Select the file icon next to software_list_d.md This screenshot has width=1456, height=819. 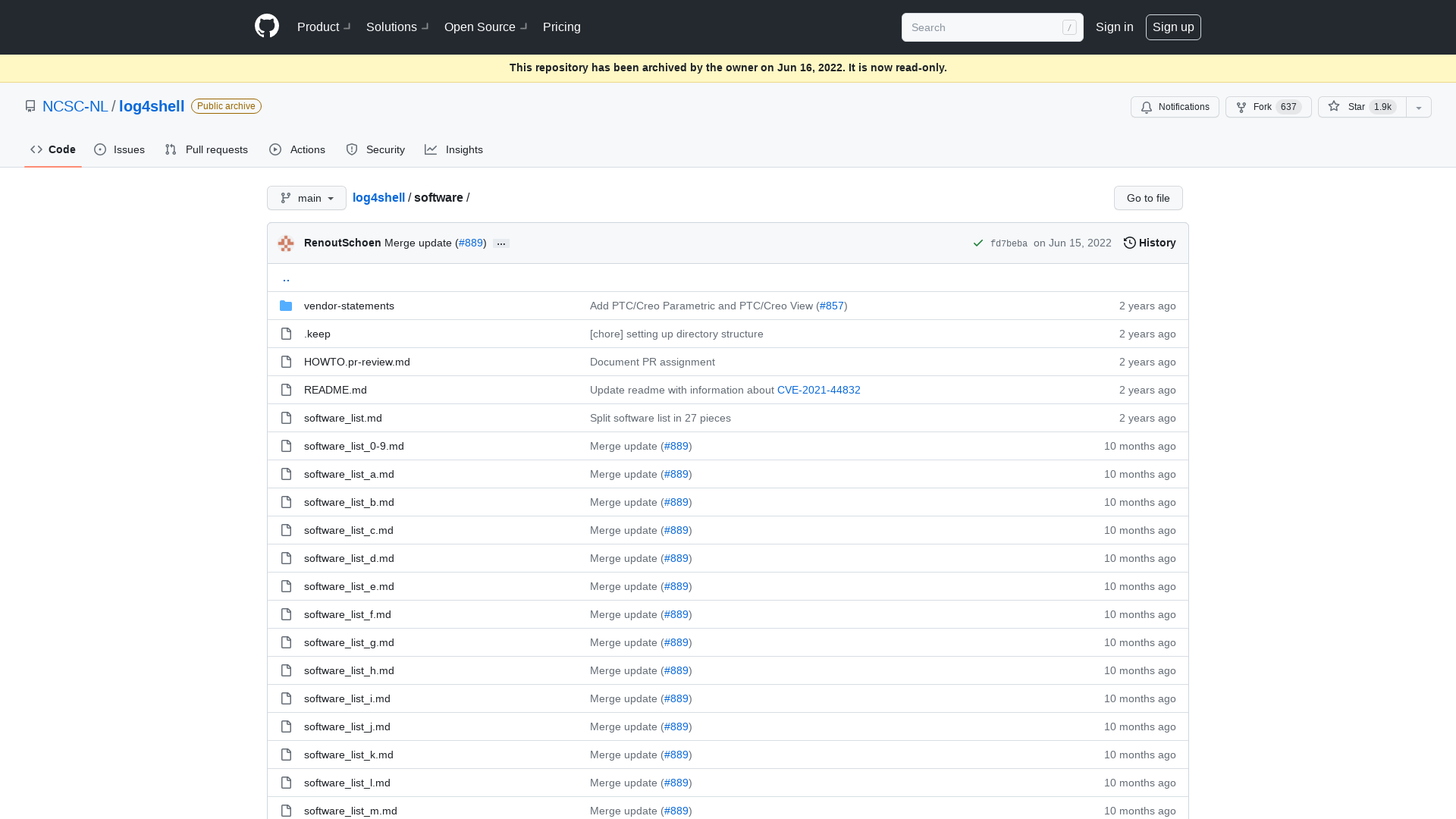coord(286,558)
